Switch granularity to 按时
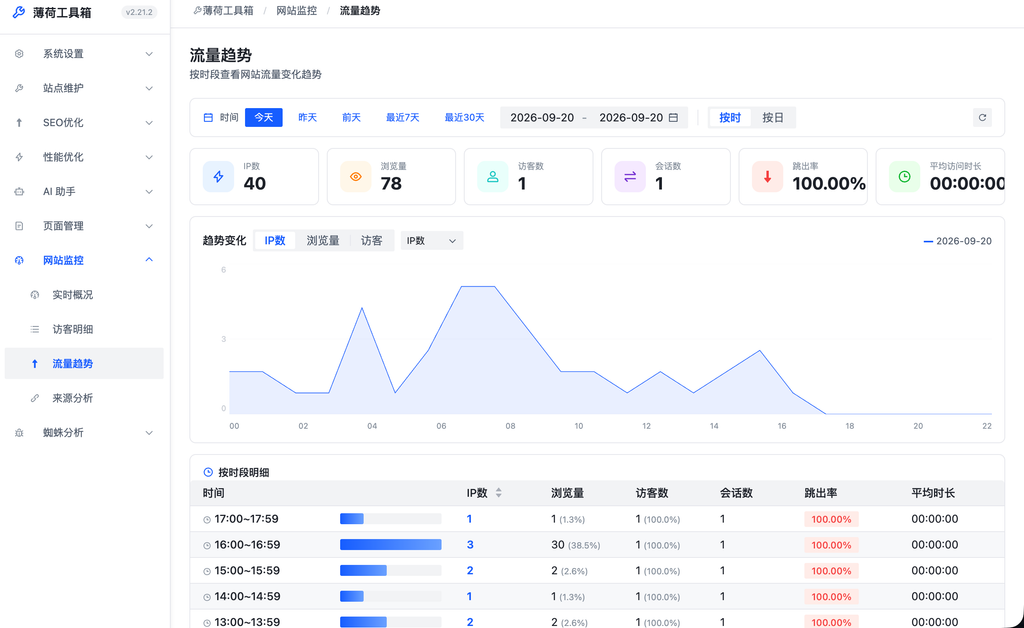This screenshot has height=628, width=1024. pos(730,118)
